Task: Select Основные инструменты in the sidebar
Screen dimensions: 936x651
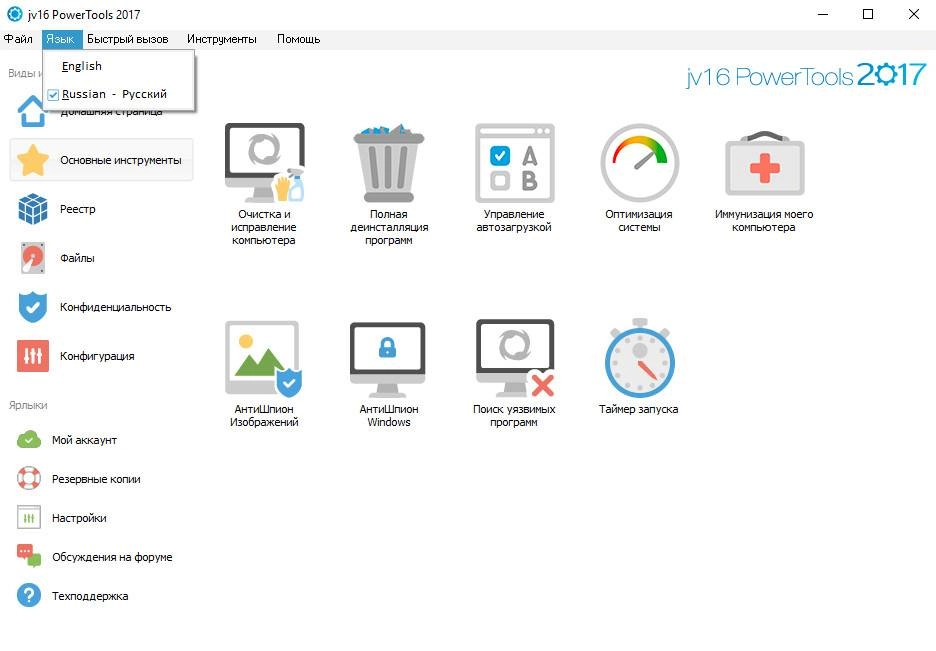Action: [x=101, y=160]
